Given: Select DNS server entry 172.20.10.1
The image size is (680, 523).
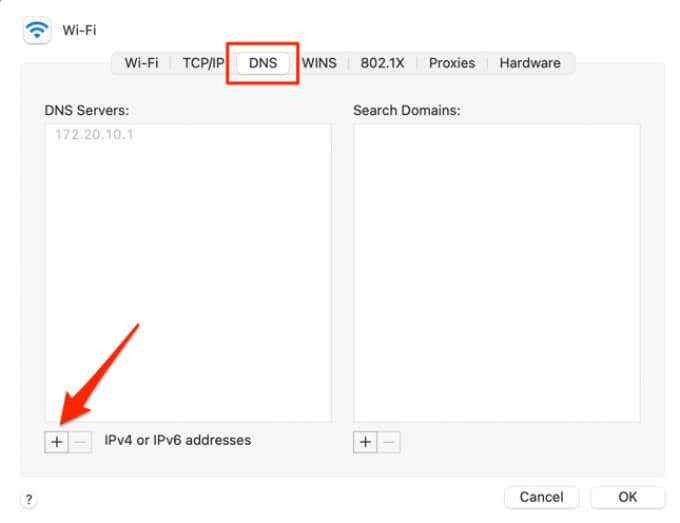Looking at the screenshot, I should point(95,135).
